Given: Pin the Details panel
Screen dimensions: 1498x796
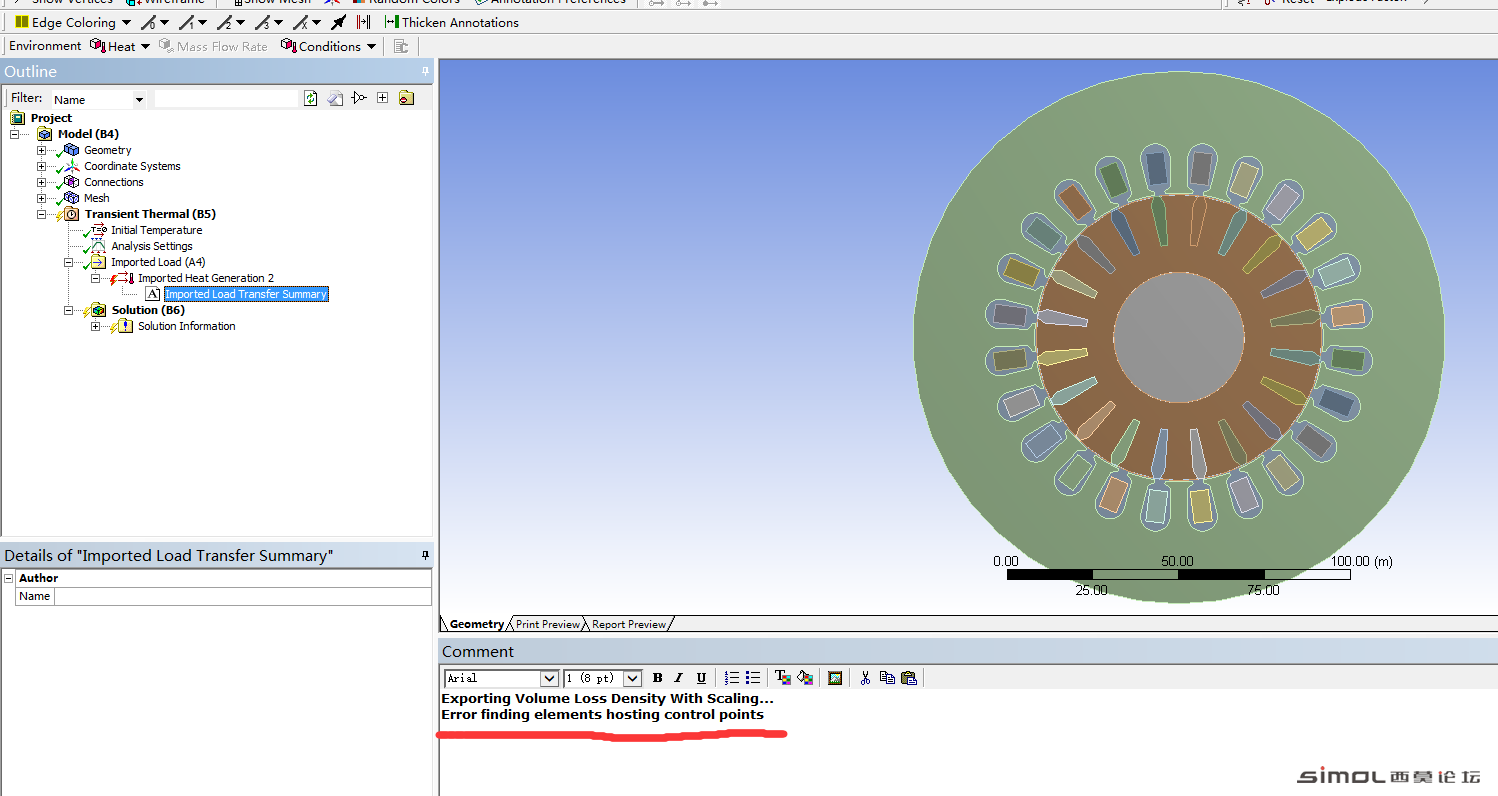Looking at the screenshot, I should point(425,555).
